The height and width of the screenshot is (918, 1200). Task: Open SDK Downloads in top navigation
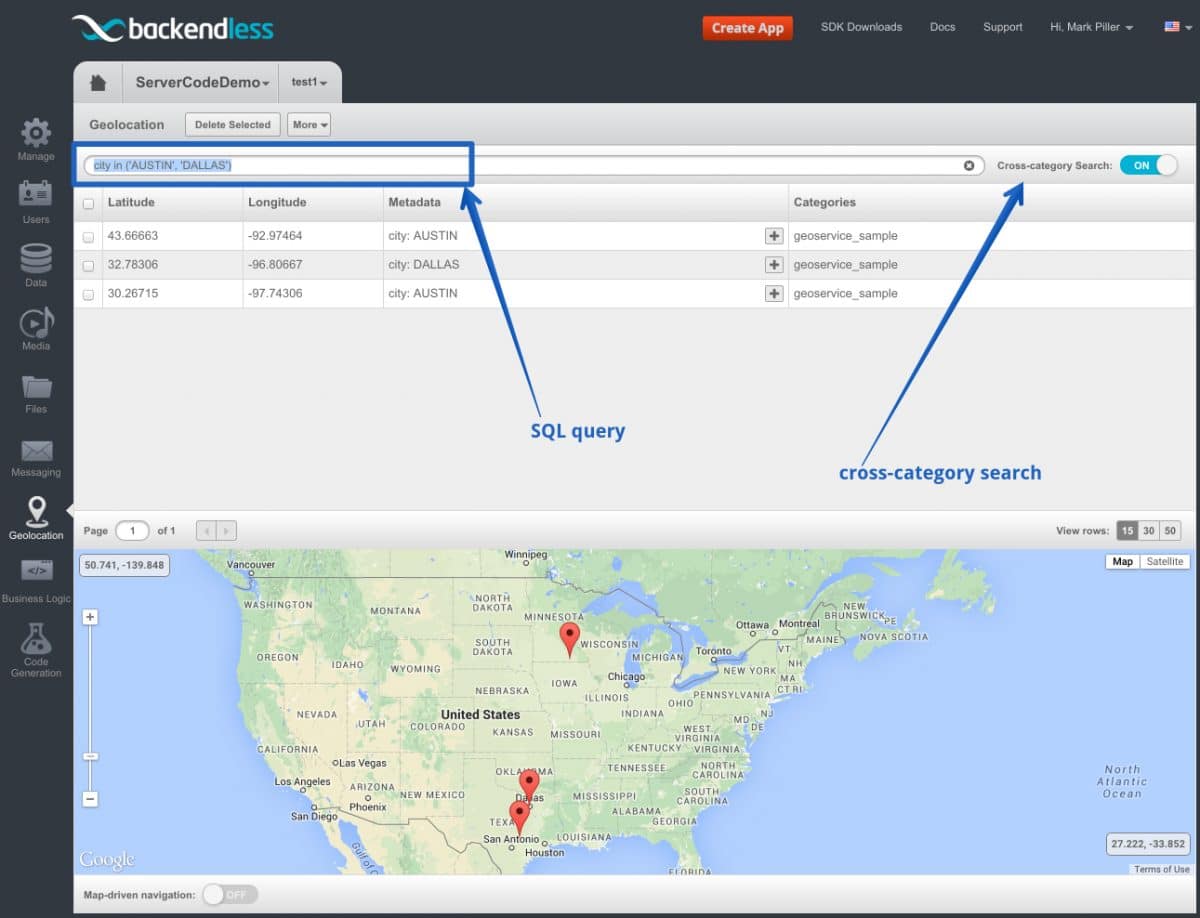pyautogui.click(x=861, y=27)
